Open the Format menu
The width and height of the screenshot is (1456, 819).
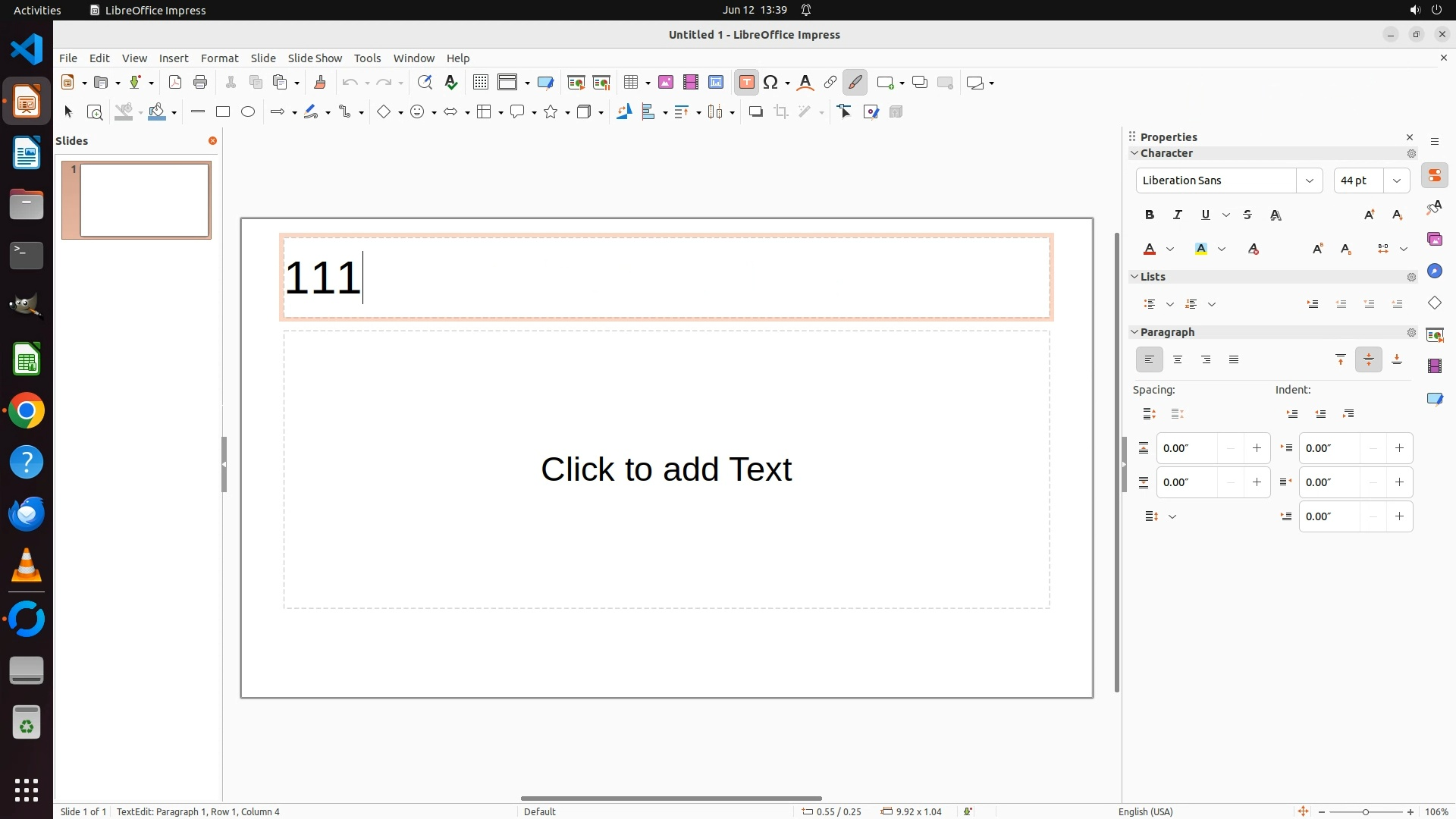[219, 58]
